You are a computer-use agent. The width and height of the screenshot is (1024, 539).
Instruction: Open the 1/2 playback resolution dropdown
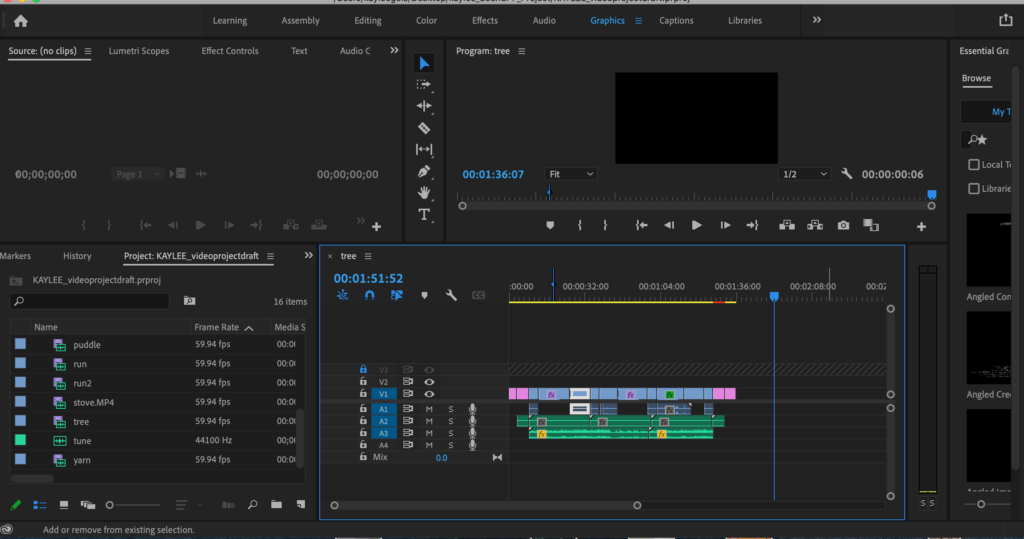tap(804, 174)
